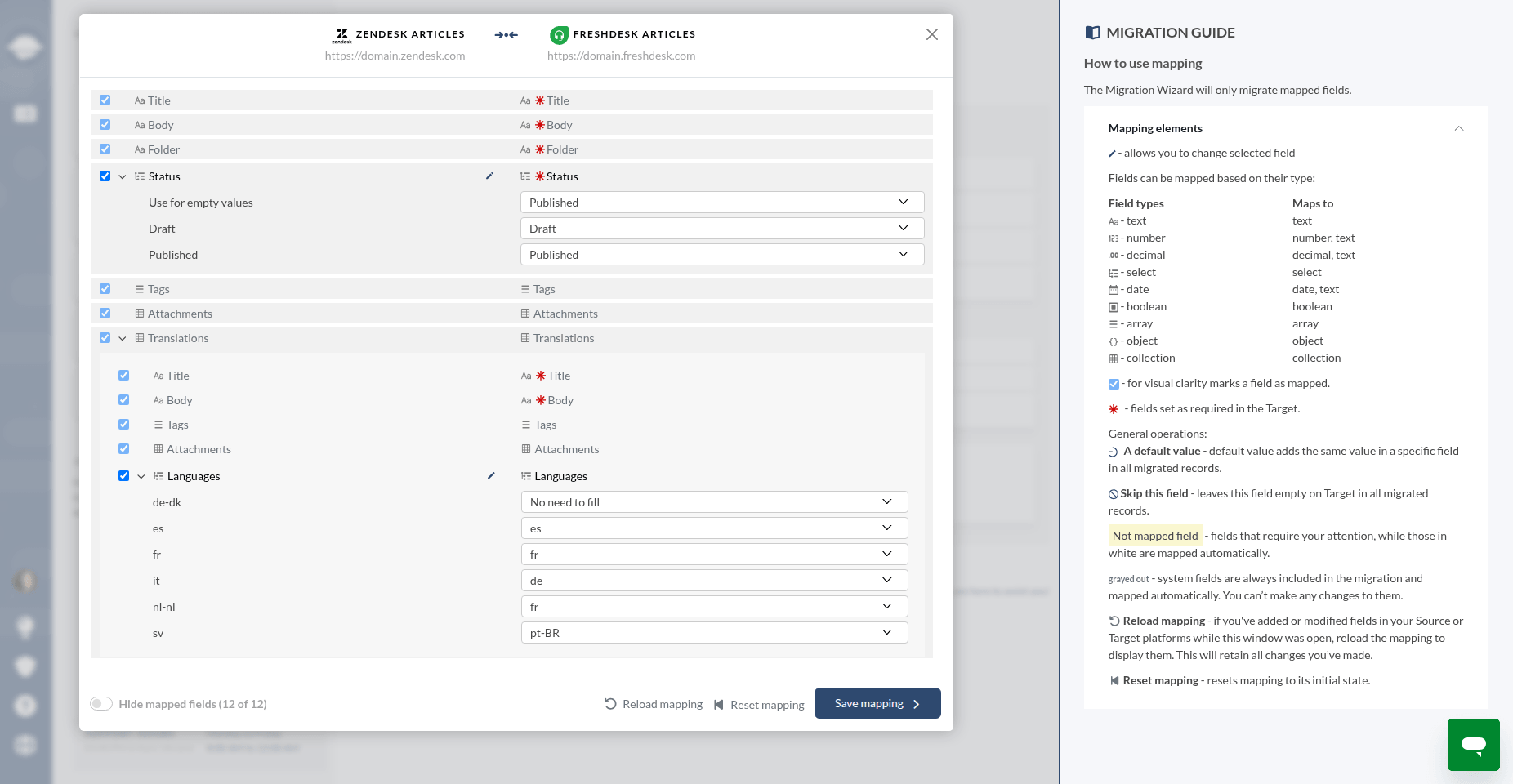Uncheck the top-level Title field checkbox

point(105,100)
